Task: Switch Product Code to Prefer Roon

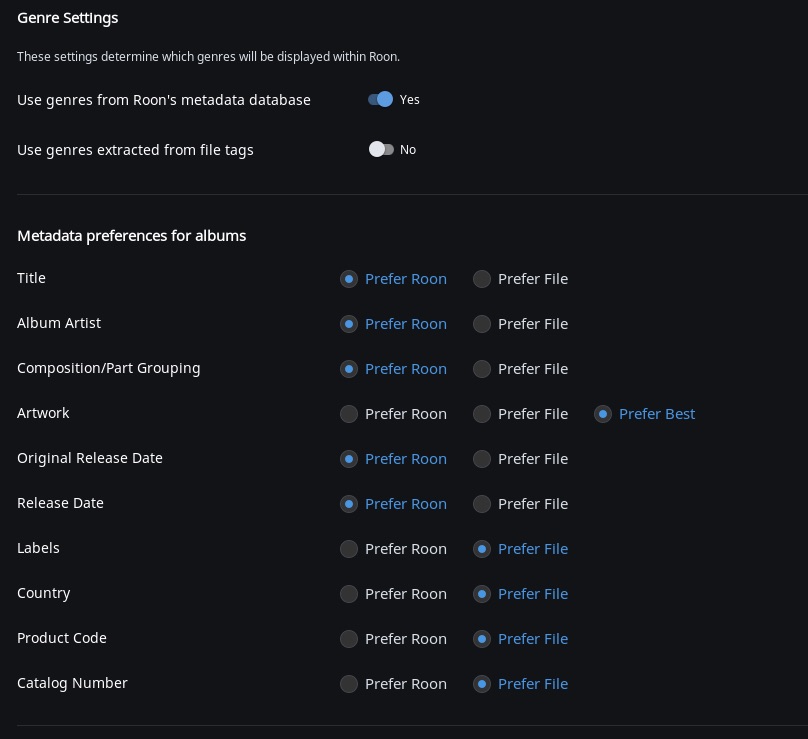Action: tap(349, 639)
